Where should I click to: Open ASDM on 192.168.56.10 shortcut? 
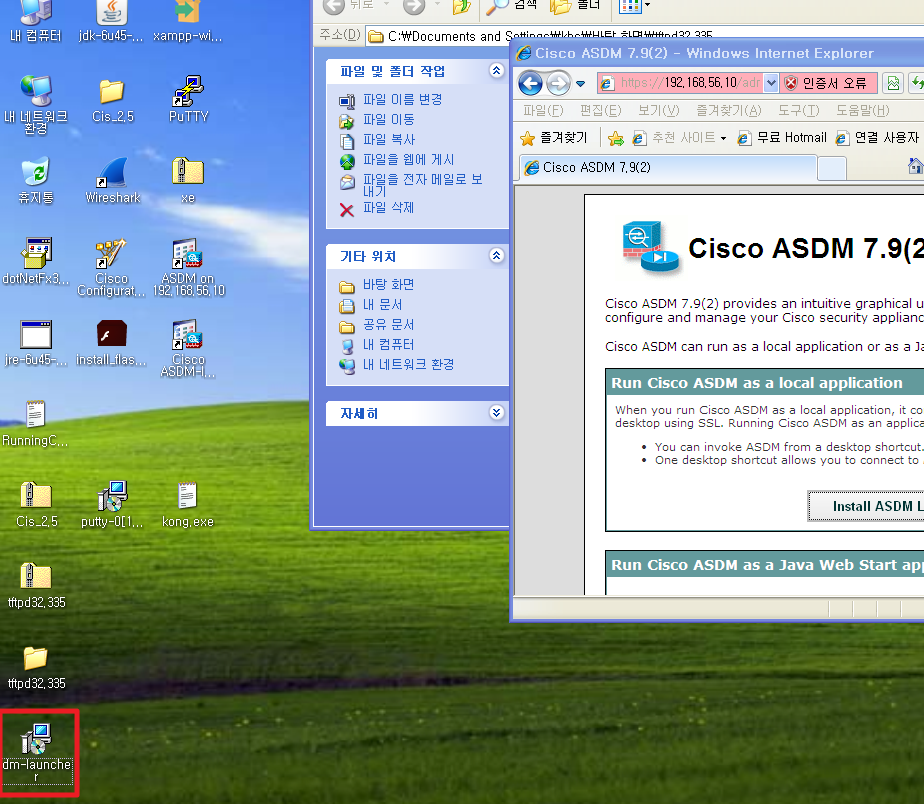pos(188,267)
